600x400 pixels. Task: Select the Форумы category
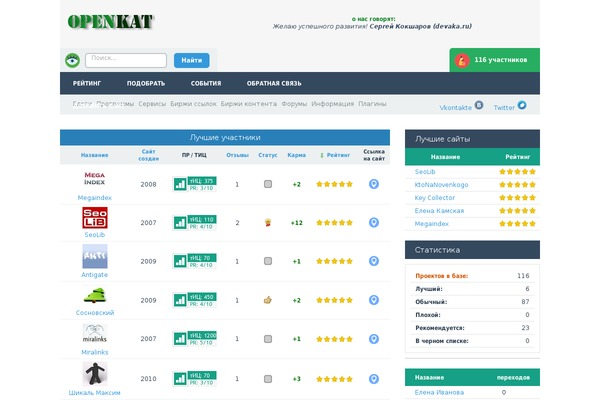pos(294,104)
